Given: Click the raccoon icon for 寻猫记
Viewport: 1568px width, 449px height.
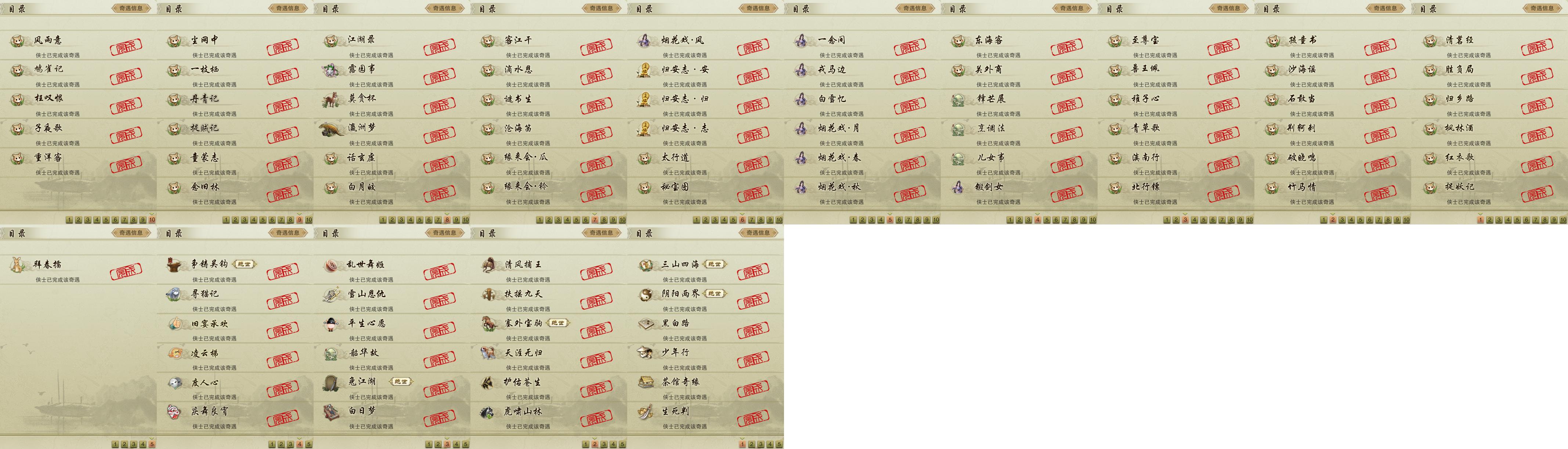Looking at the screenshot, I should [x=175, y=295].
